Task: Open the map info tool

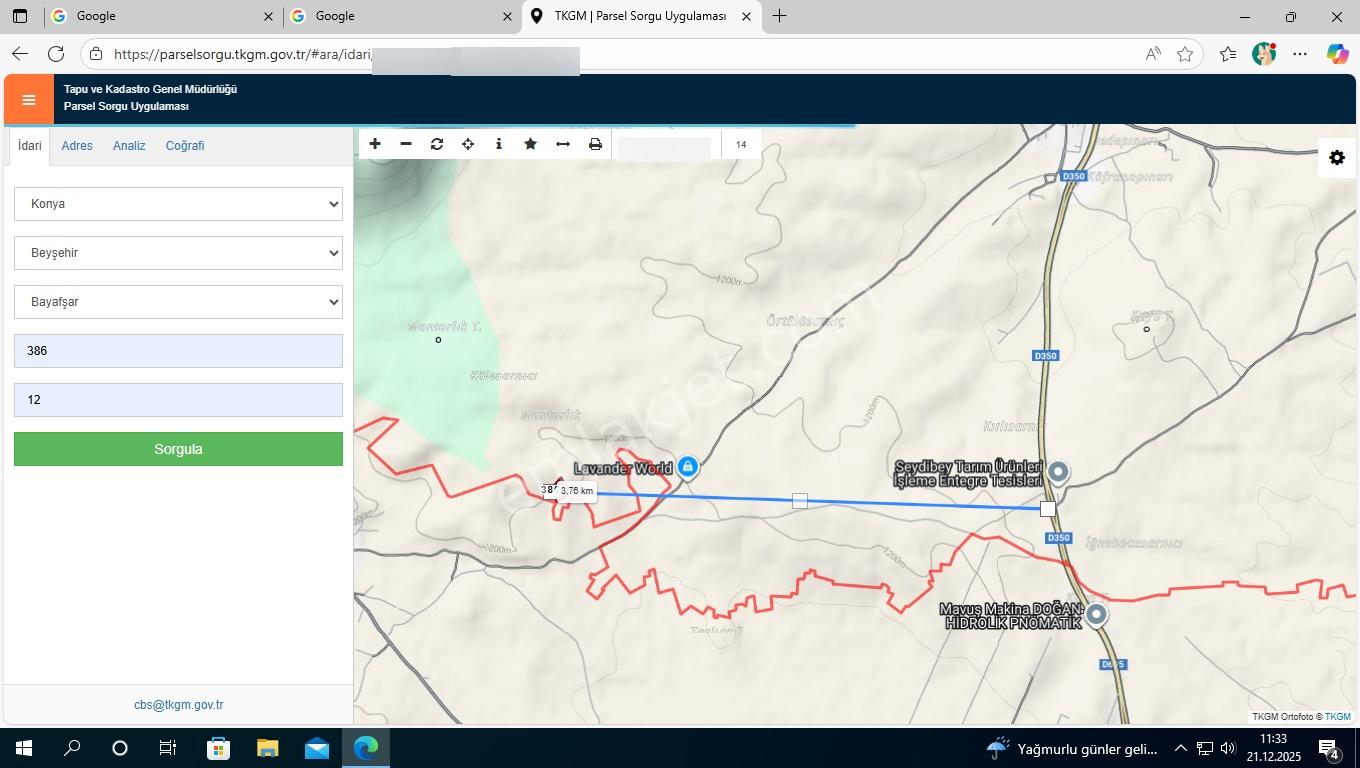Action: tap(499, 144)
